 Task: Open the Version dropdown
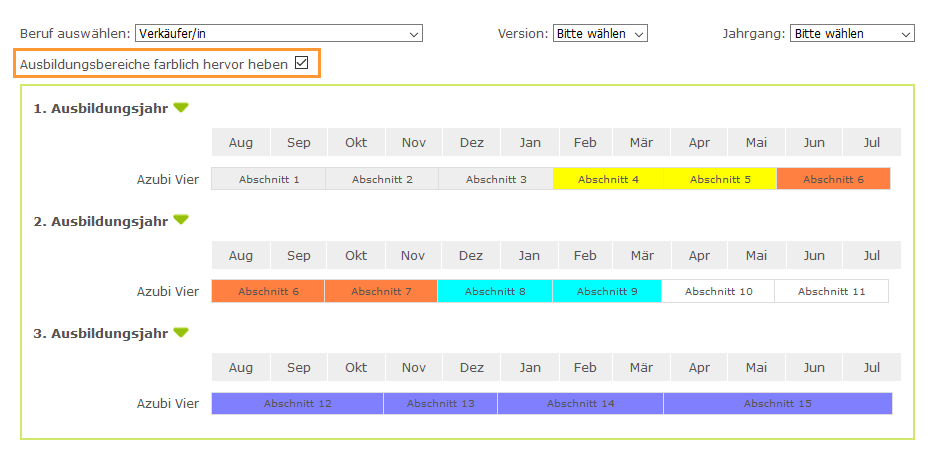(x=600, y=34)
